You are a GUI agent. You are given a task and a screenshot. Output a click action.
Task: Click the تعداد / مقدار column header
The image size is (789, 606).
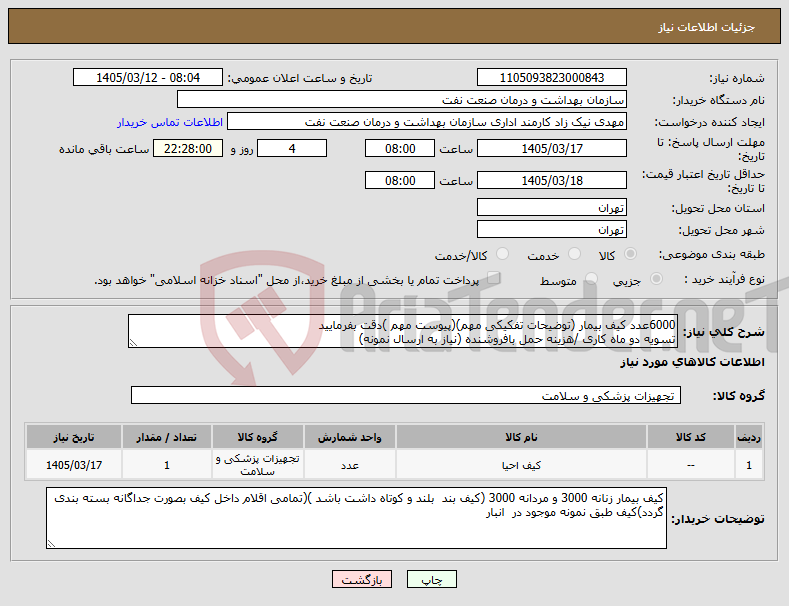(167, 437)
